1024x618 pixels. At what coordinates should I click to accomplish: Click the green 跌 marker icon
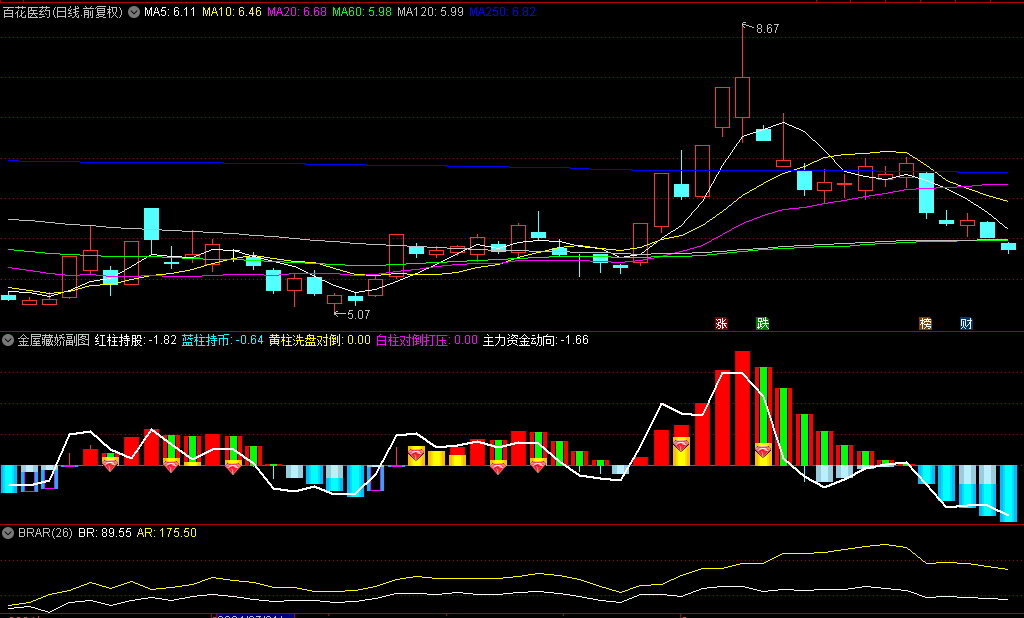[x=762, y=323]
